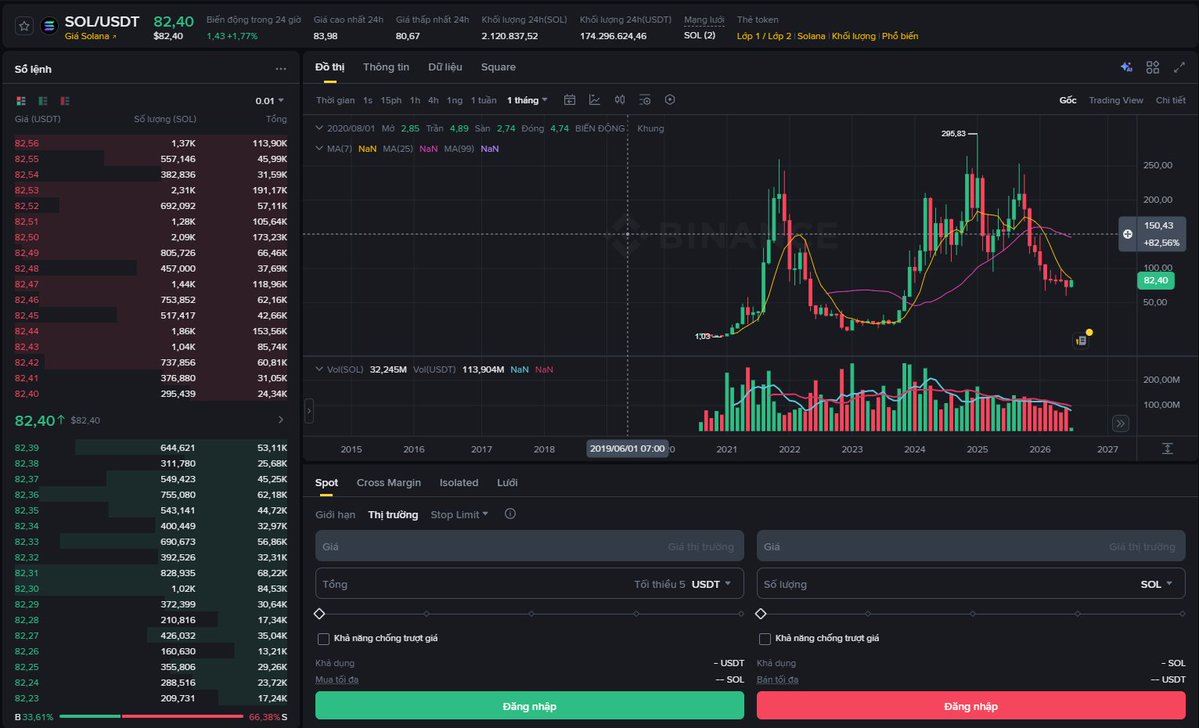1199x728 pixels.
Task: Open the news note icon on chart
Action: (1081, 340)
